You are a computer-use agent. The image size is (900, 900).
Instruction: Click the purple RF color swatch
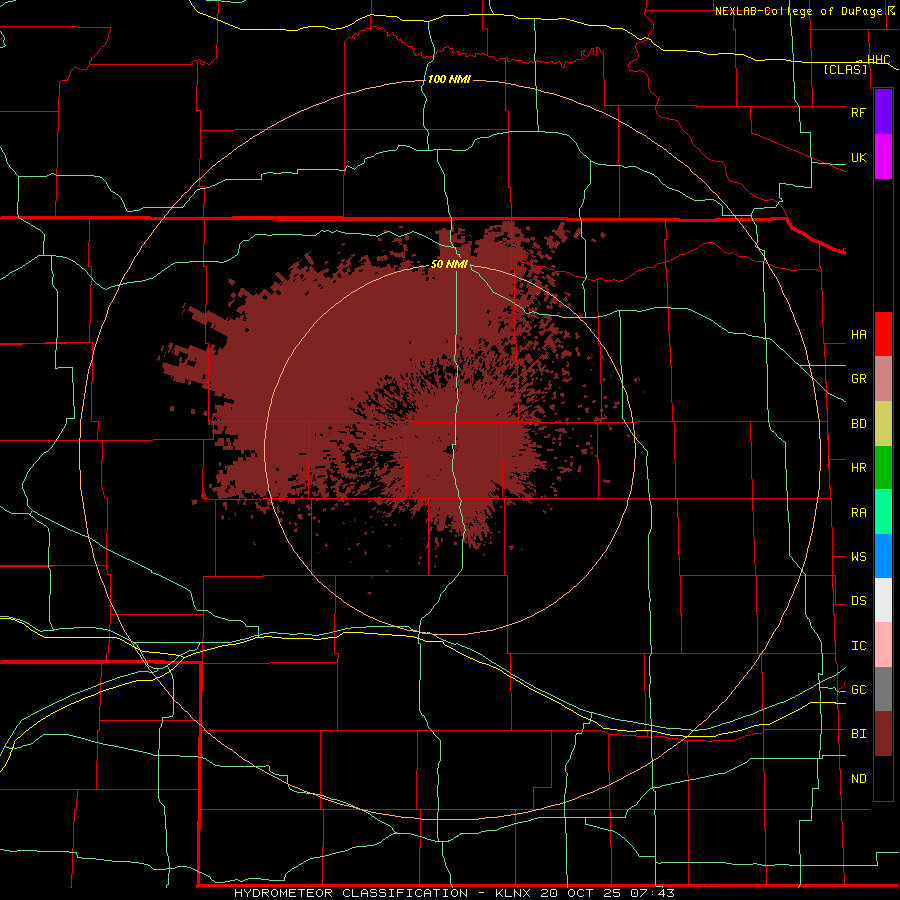[883, 112]
